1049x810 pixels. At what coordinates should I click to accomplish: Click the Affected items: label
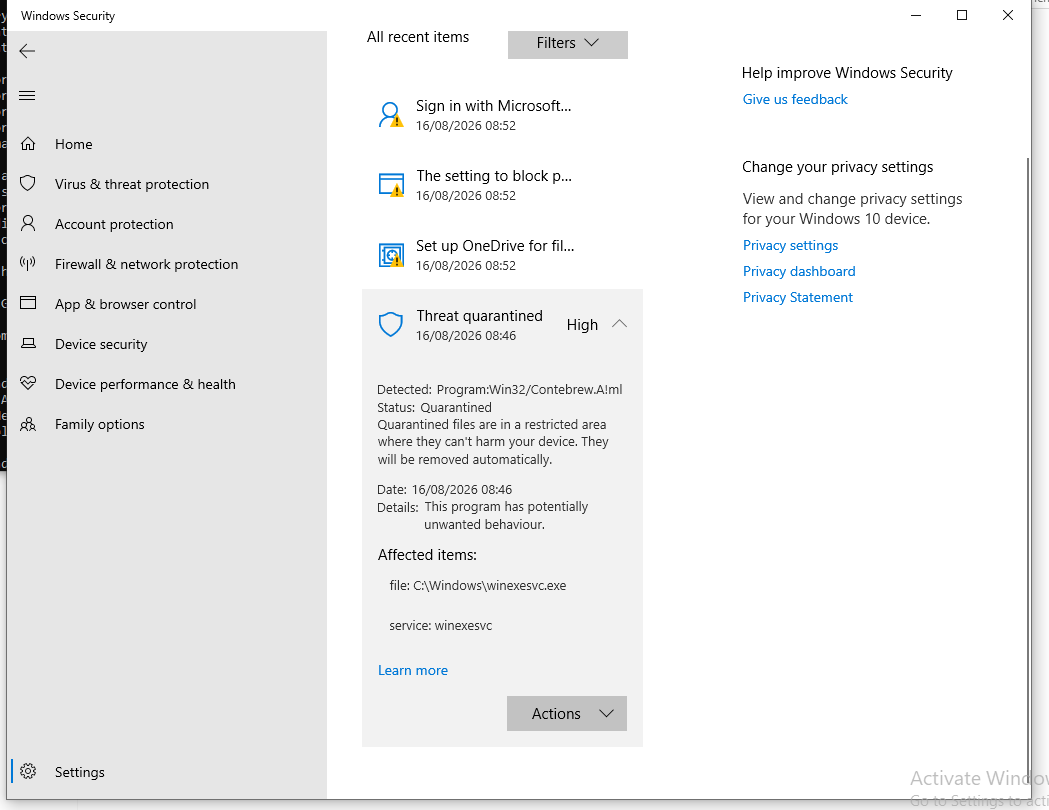click(x=427, y=554)
